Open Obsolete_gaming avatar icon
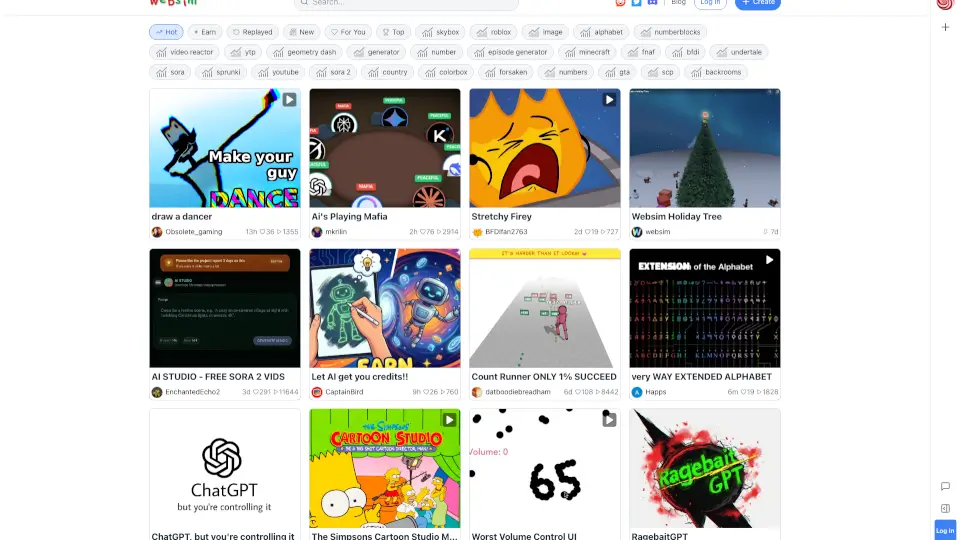Viewport: 960px width, 540px height. coord(157,232)
